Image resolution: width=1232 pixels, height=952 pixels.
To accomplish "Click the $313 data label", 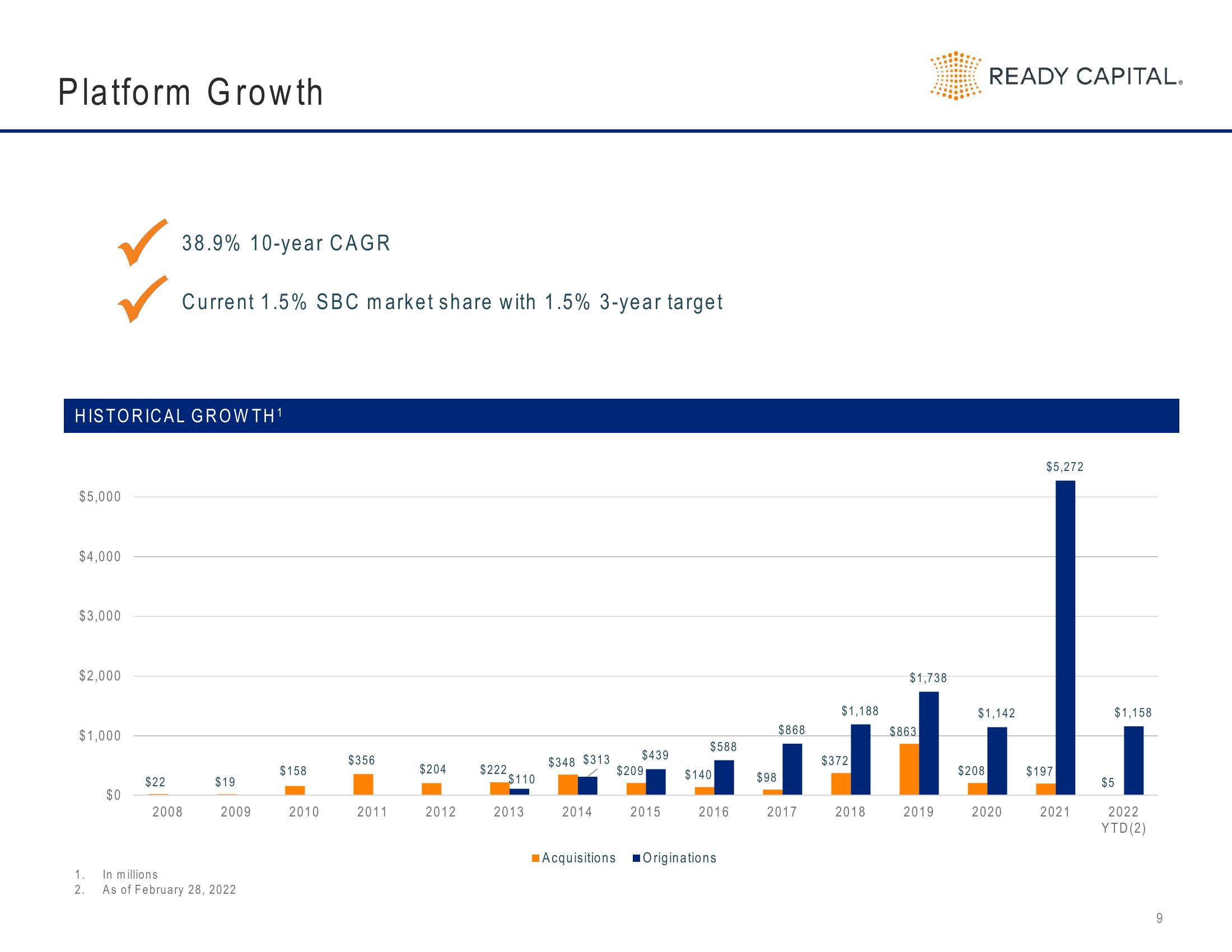I will pyautogui.click(x=596, y=760).
